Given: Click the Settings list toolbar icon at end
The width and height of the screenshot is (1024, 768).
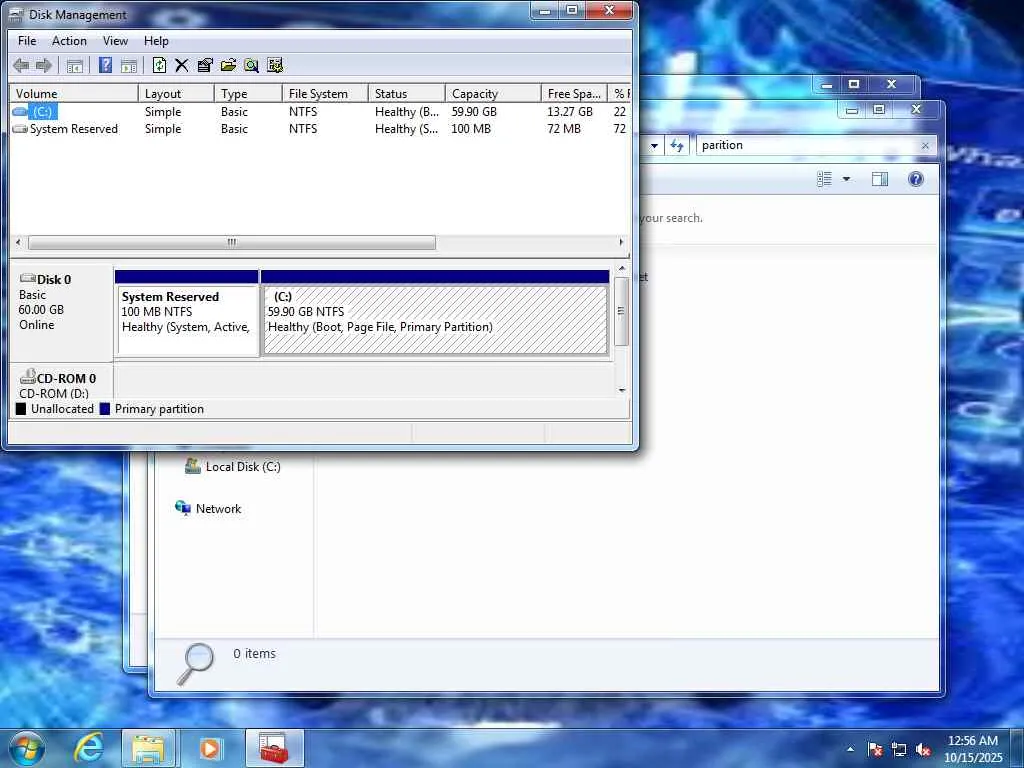Looking at the screenshot, I should point(275,65).
